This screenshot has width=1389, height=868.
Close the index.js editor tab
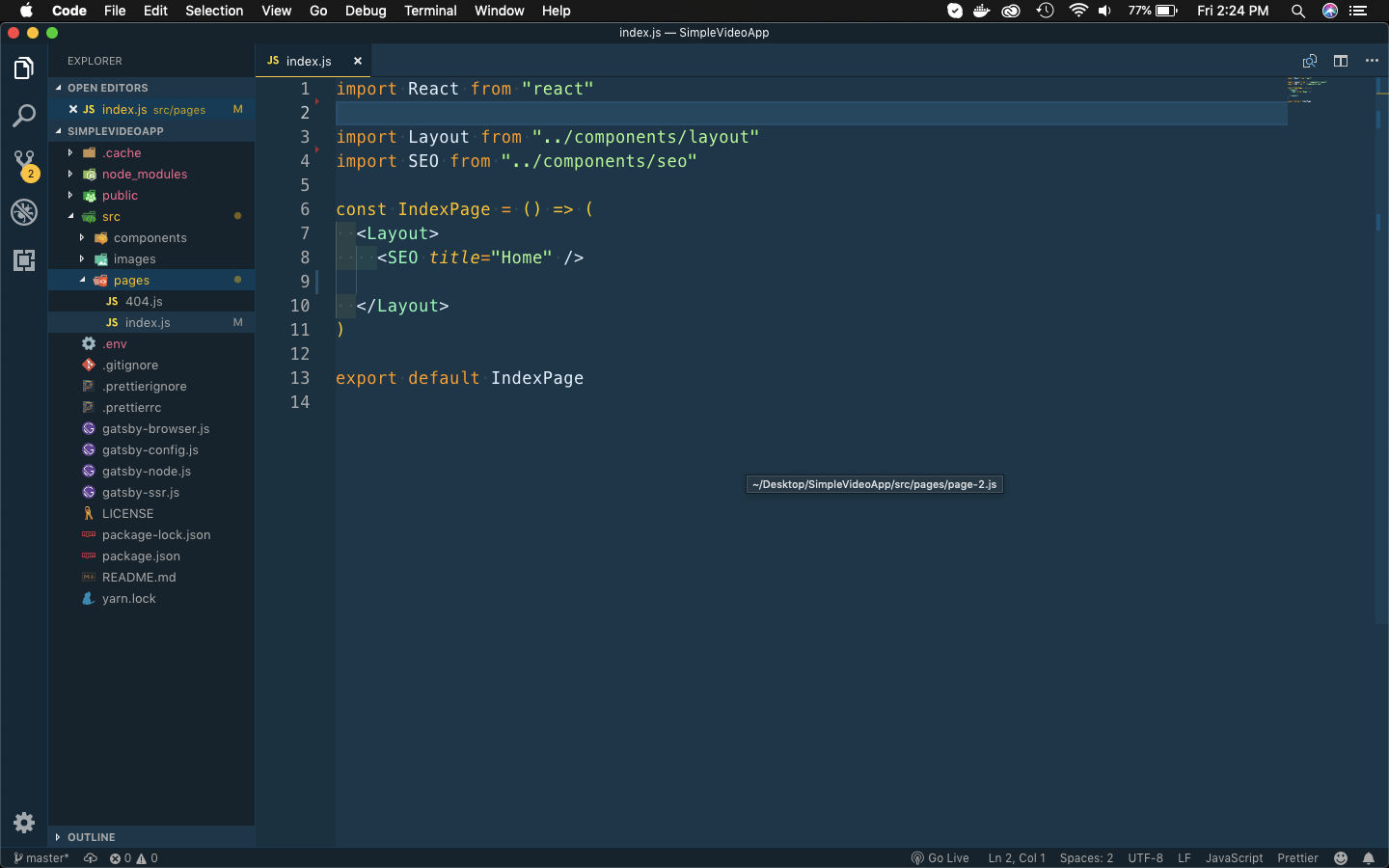click(358, 61)
